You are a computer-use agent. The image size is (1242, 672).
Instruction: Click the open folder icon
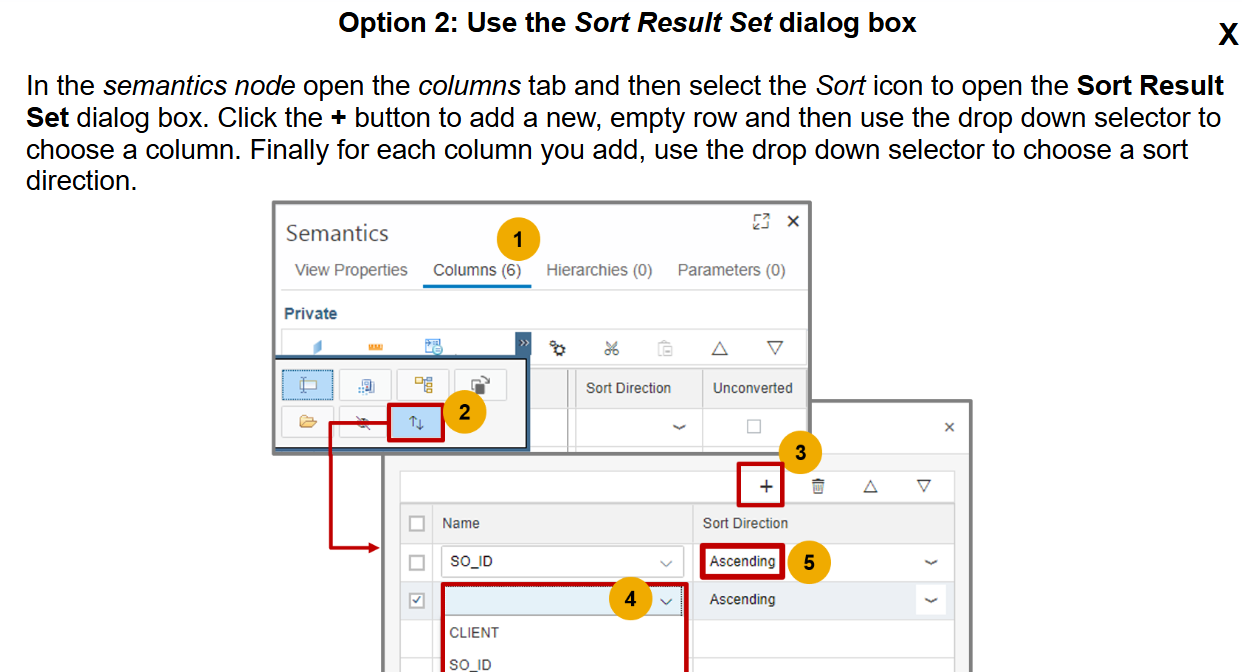pyautogui.click(x=308, y=423)
